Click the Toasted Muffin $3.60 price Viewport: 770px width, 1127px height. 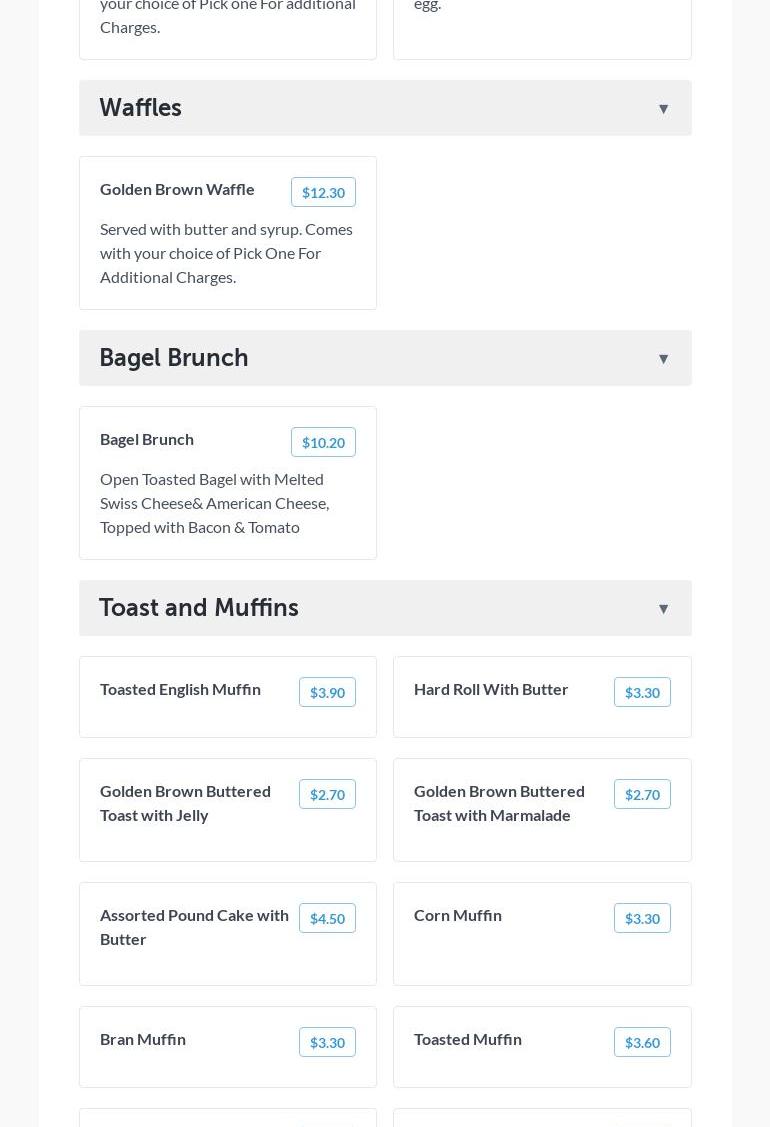click(x=642, y=1042)
